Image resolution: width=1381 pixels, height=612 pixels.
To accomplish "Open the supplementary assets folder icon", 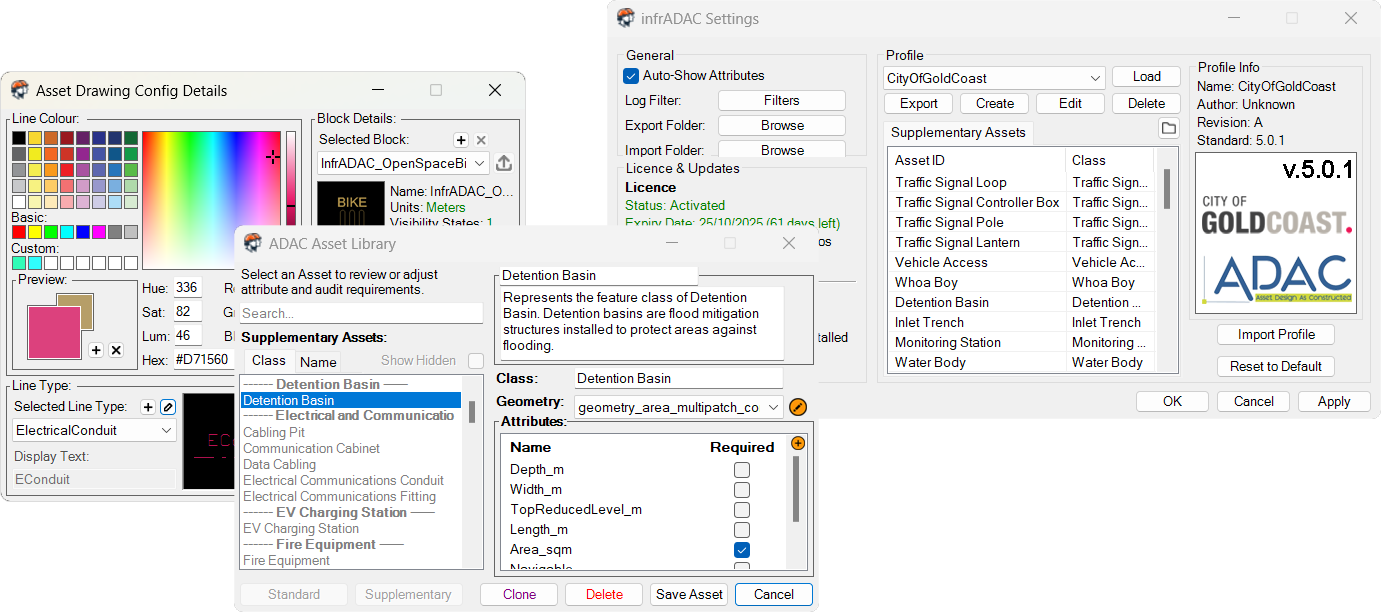I will (1168, 129).
